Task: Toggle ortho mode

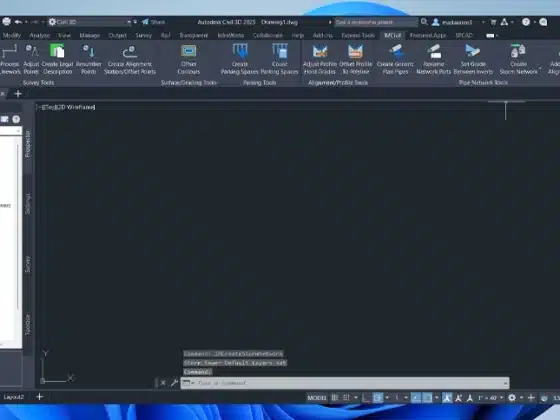Action: pos(366,398)
